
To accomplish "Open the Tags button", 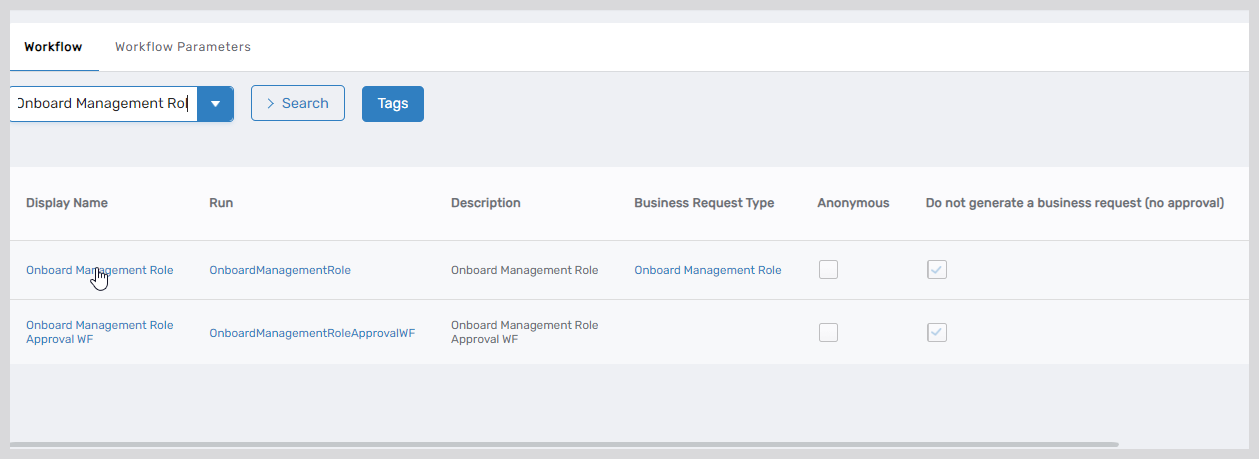I will pos(393,103).
